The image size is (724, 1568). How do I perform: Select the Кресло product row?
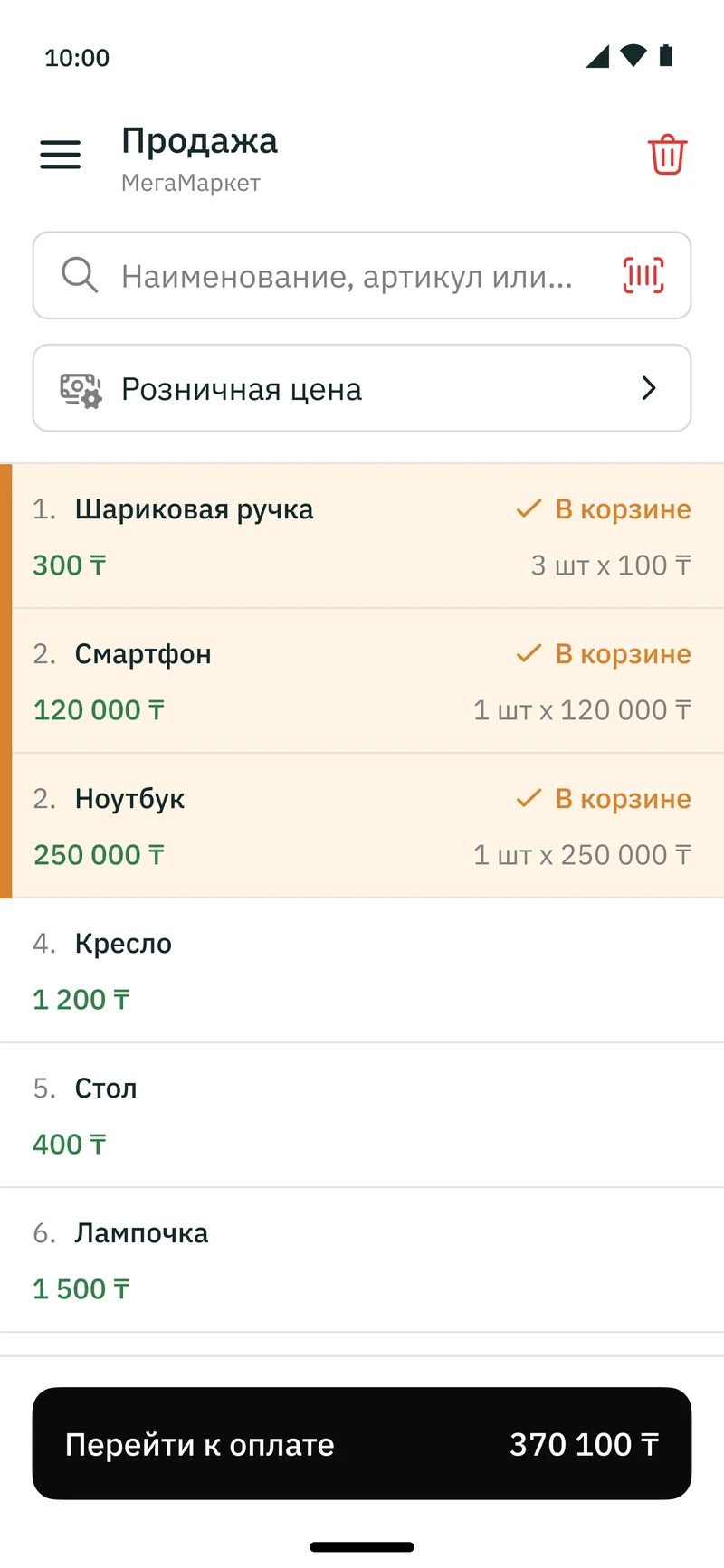(362, 971)
